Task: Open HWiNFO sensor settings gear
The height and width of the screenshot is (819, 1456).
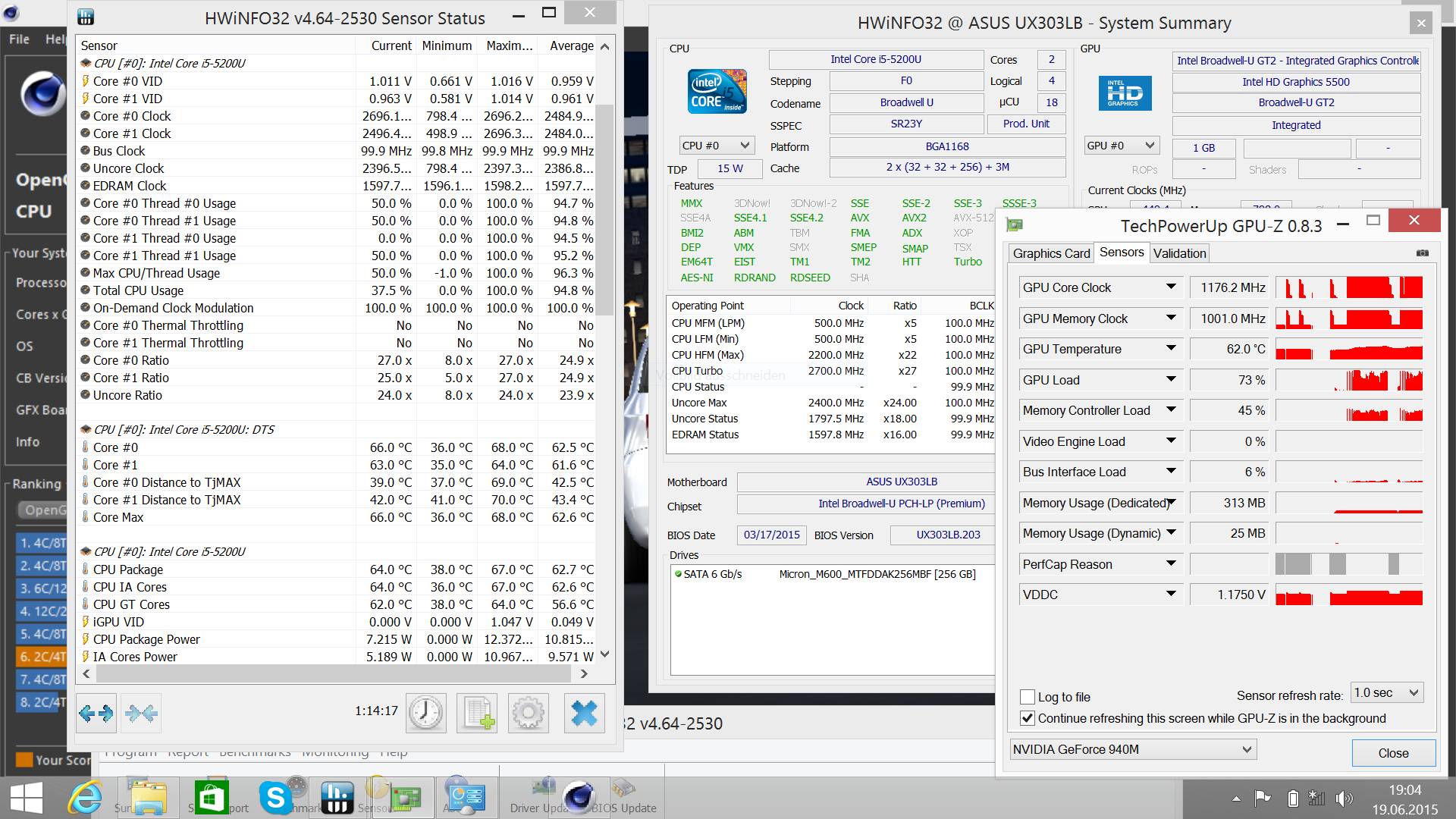Action: (x=529, y=713)
